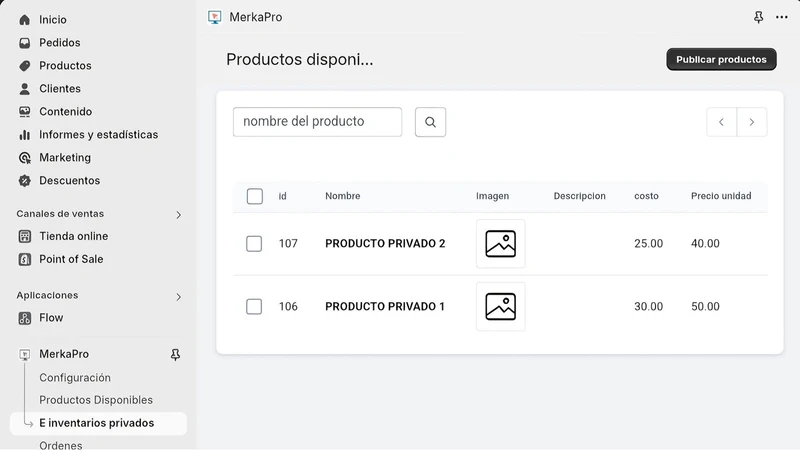
Task: Click the Marketing target icon
Action: click(x=24, y=158)
